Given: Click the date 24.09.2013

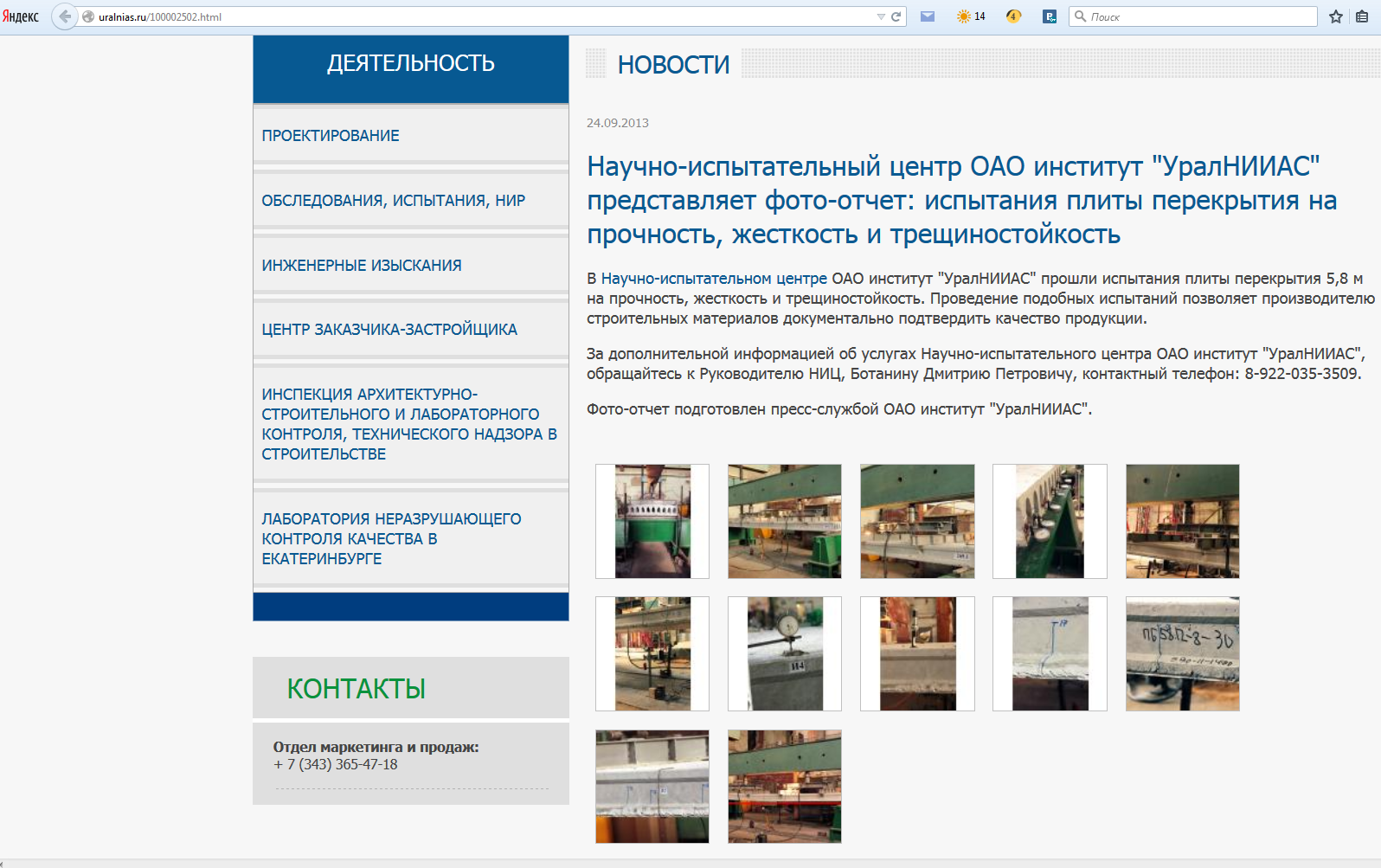Looking at the screenshot, I should [618, 123].
